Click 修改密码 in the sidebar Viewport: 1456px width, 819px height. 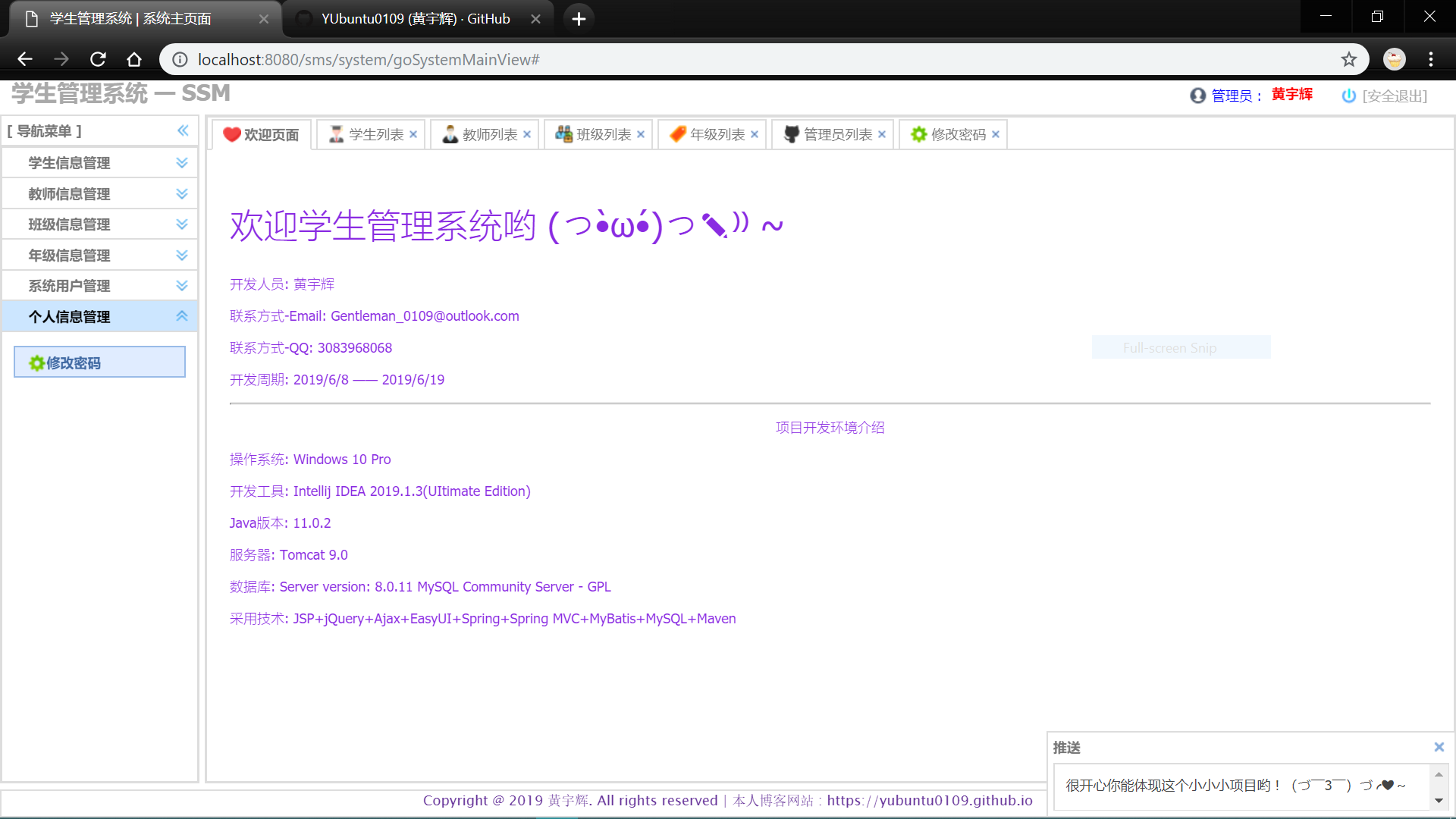[99, 362]
